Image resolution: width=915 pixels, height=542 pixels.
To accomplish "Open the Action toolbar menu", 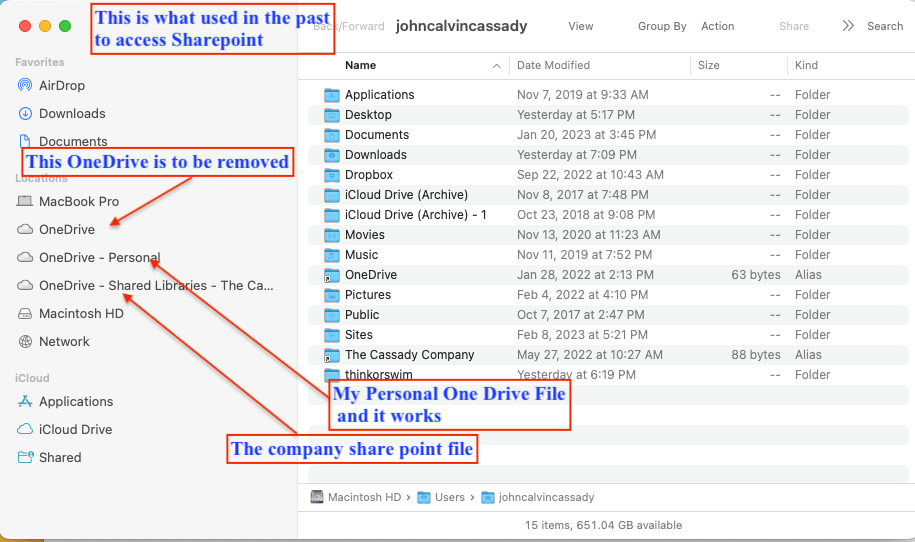I will click(718, 26).
